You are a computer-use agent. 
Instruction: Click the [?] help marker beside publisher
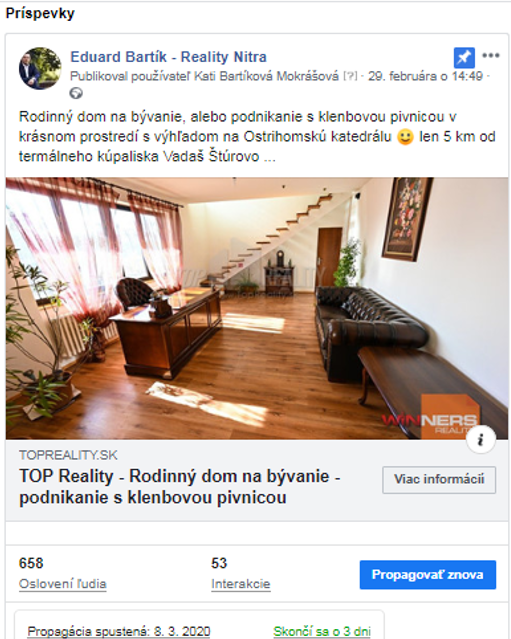350,76
